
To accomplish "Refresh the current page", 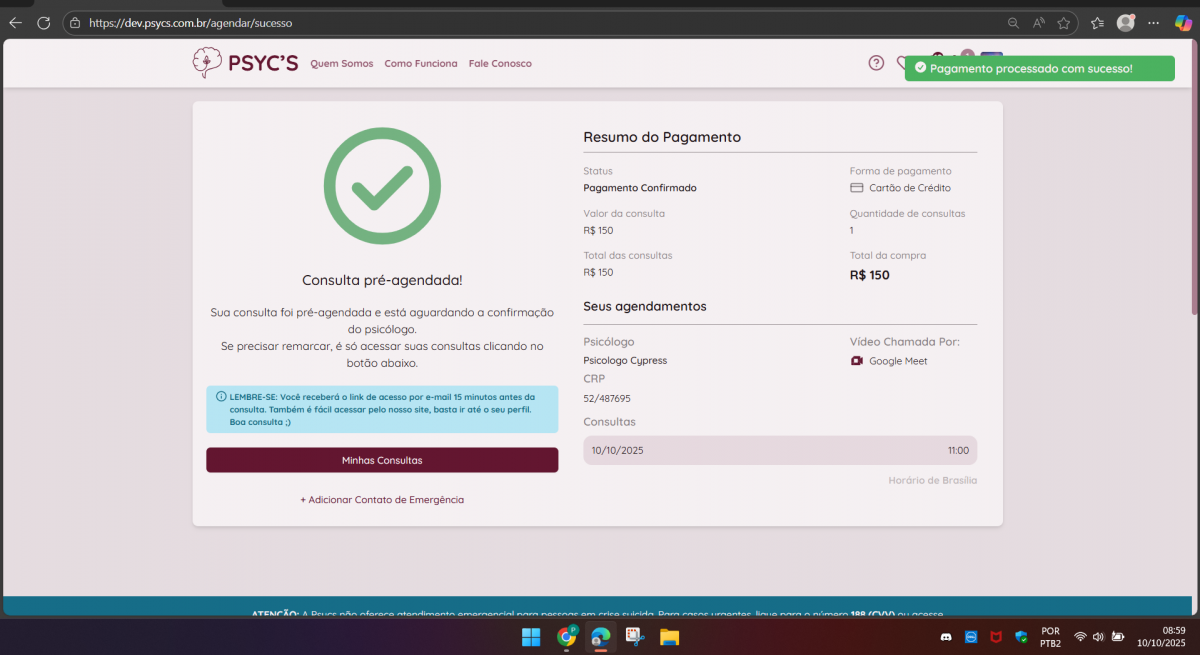I will click(x=43, y=22).
